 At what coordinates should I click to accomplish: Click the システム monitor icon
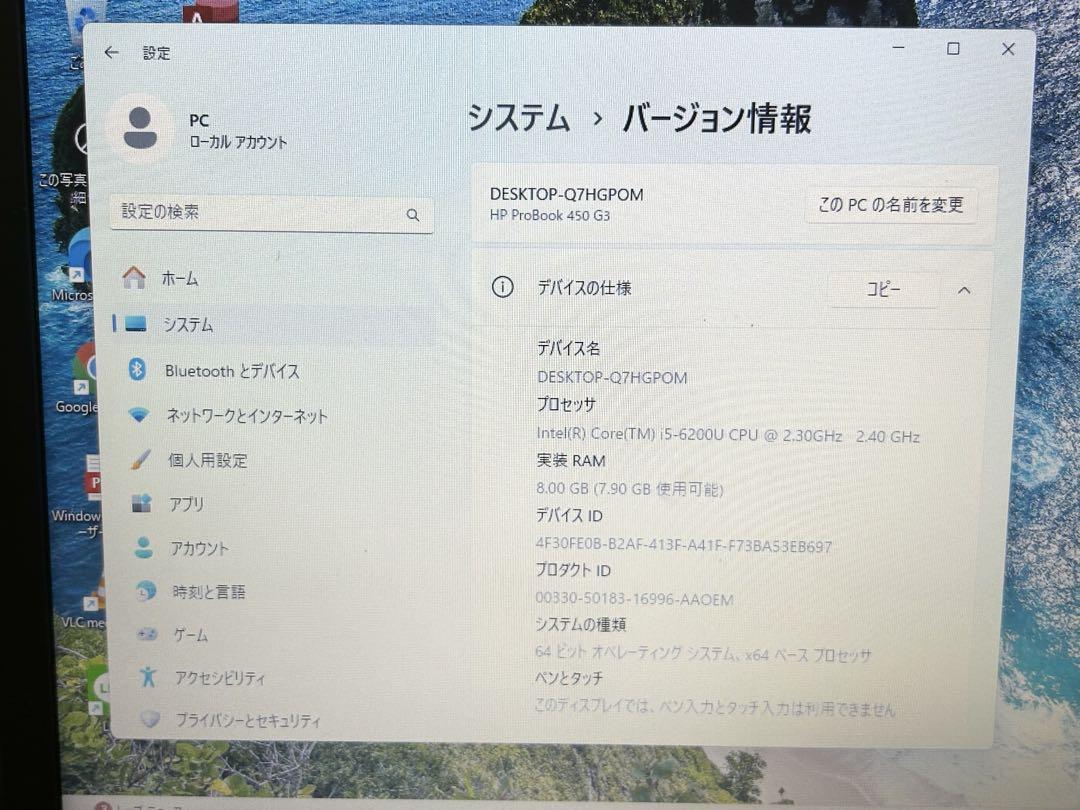[135, 324]
